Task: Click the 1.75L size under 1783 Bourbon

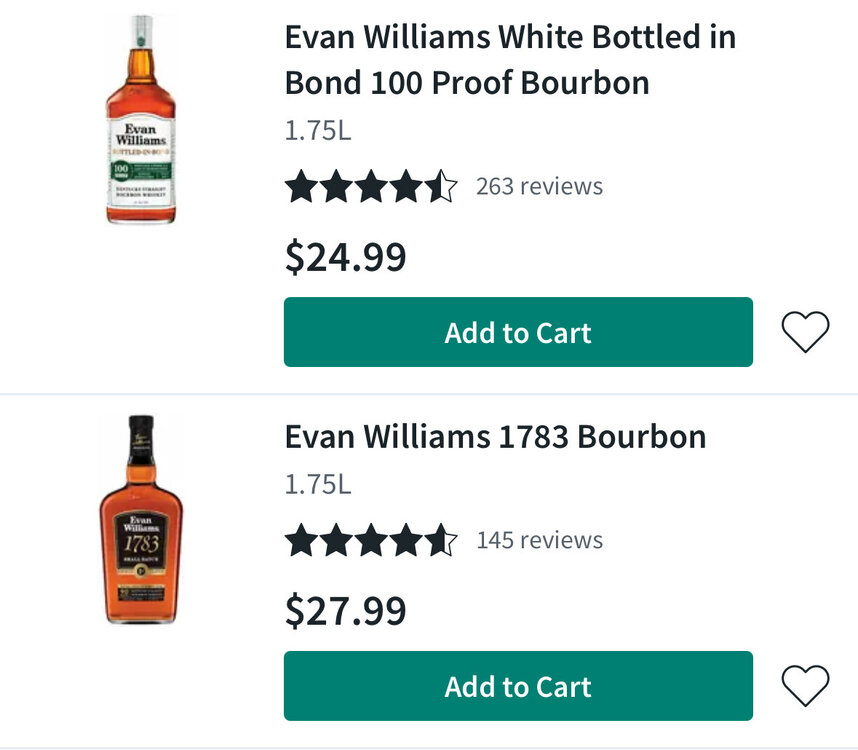Action: click(x=318, y=485)
